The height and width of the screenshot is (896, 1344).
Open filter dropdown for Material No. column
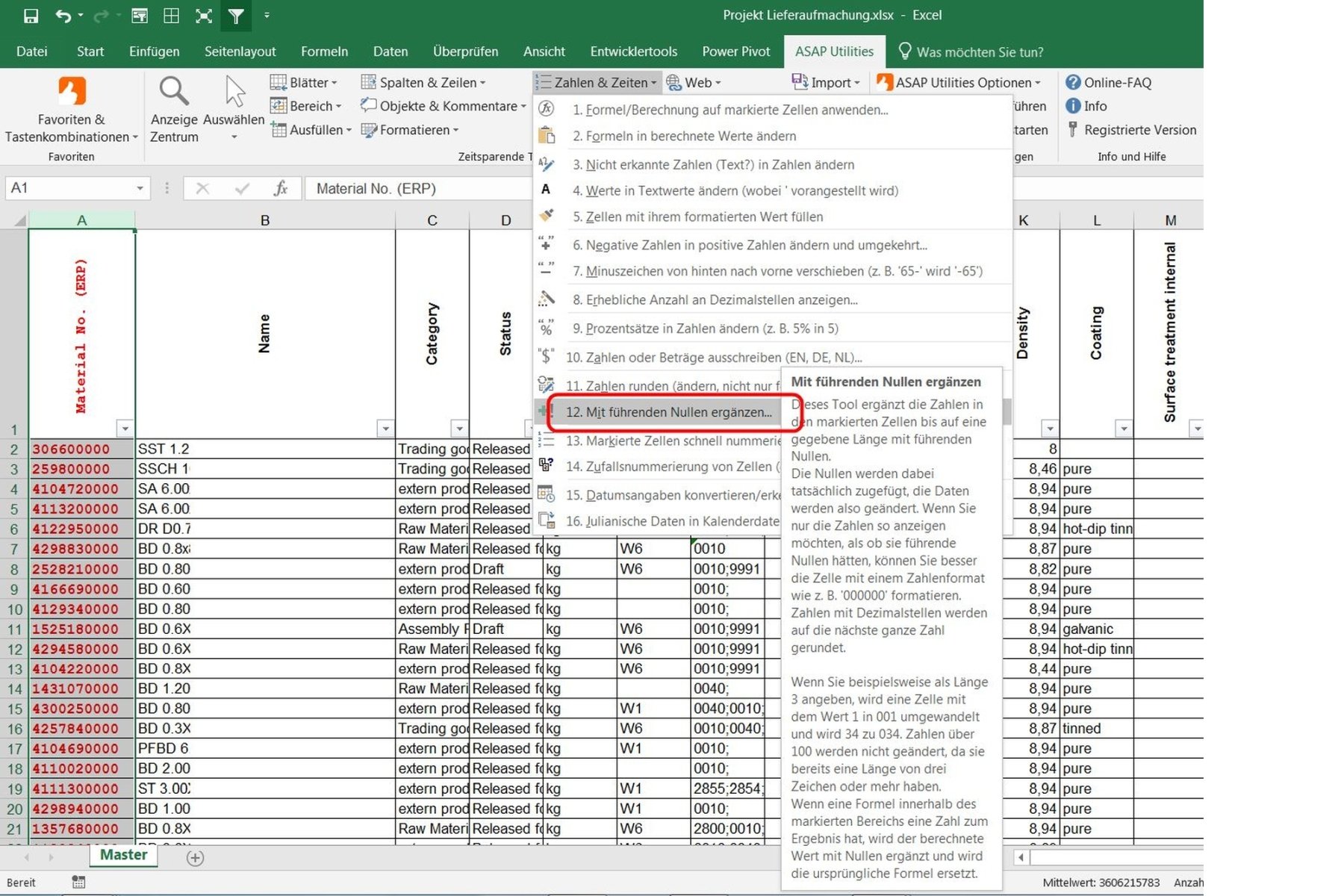pyautogui.click(x=125, y=429)
